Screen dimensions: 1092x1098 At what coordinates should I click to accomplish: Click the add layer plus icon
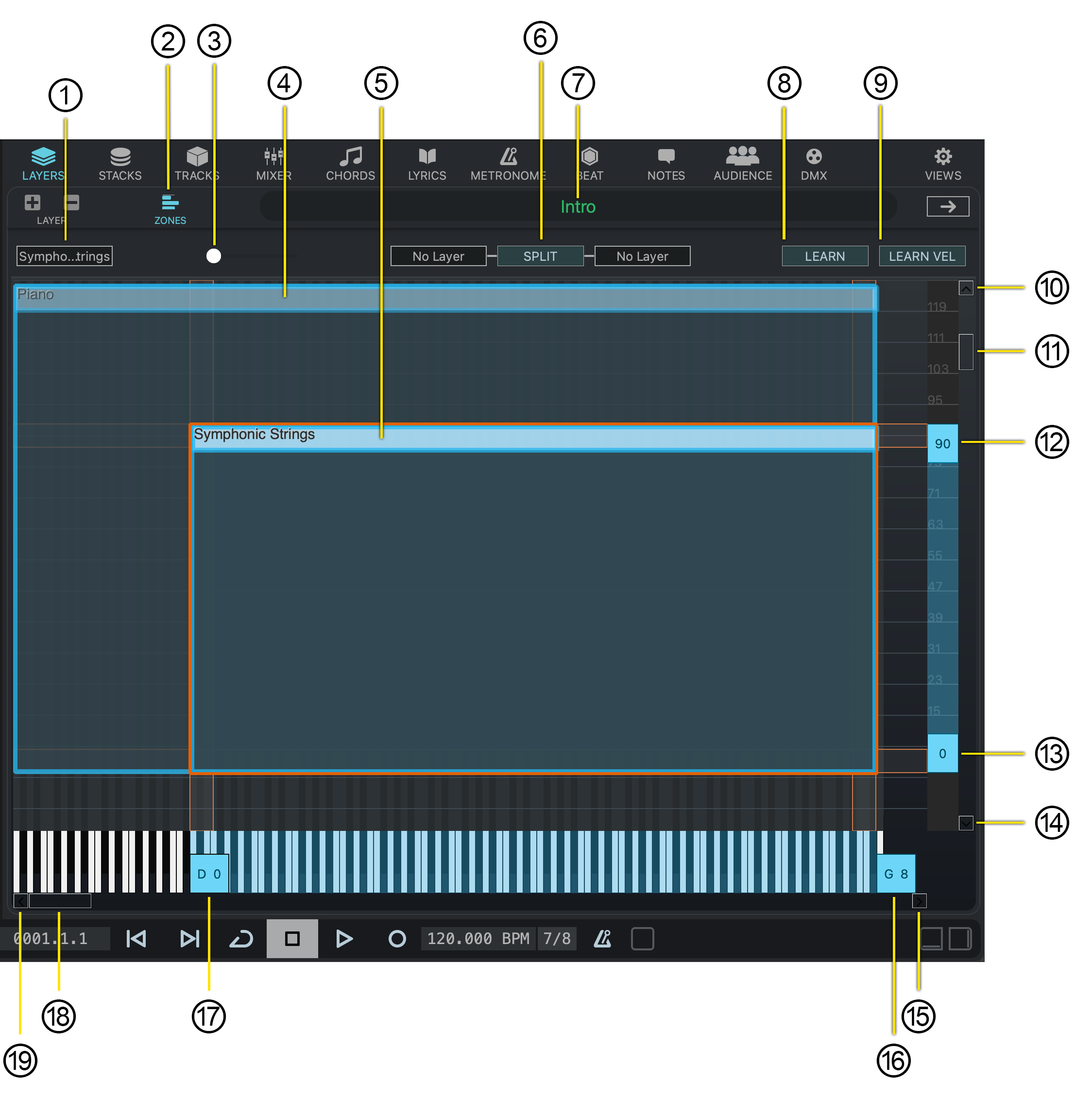coord(33,203)
